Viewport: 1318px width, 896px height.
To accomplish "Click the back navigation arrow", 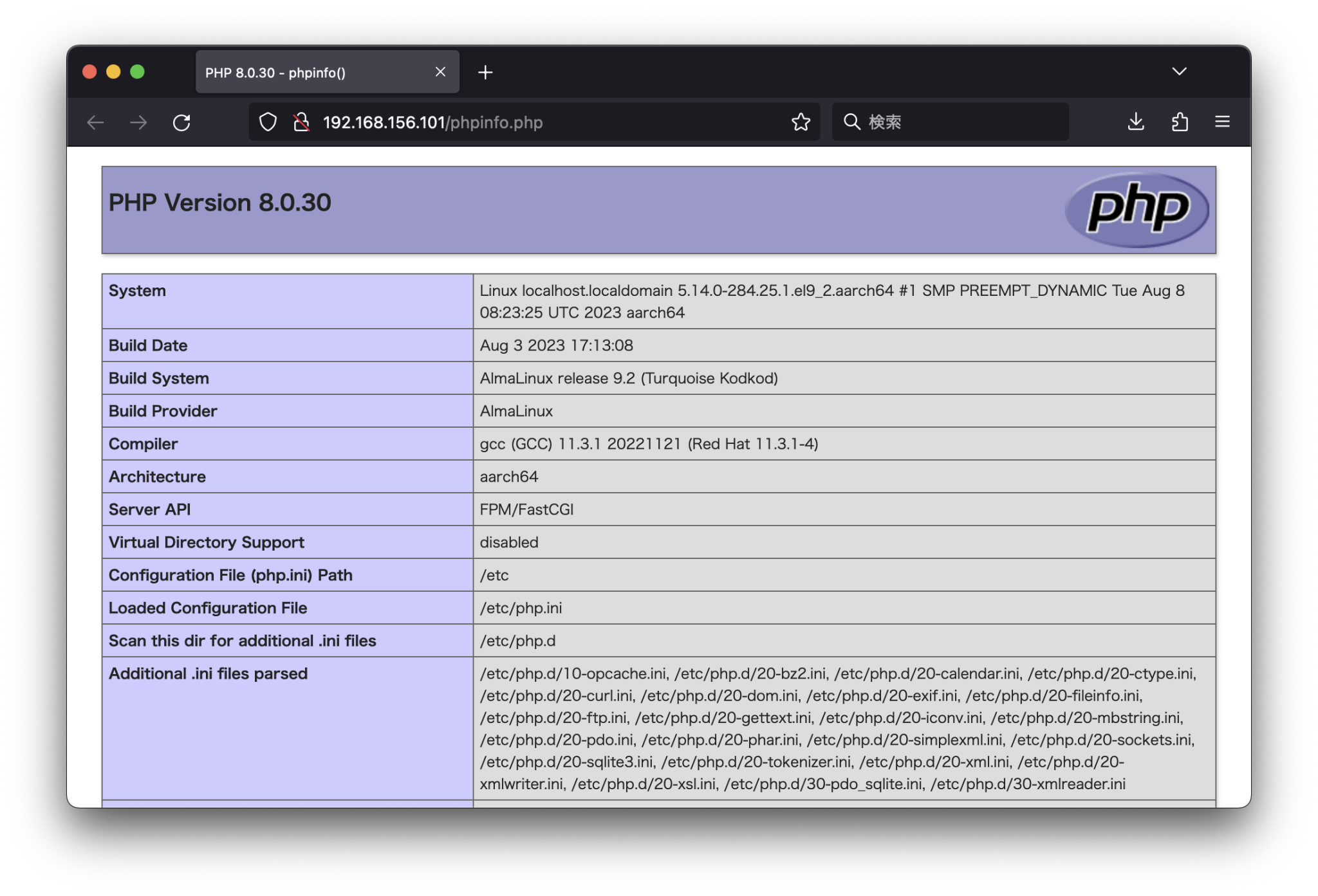I will coord(95,122).
